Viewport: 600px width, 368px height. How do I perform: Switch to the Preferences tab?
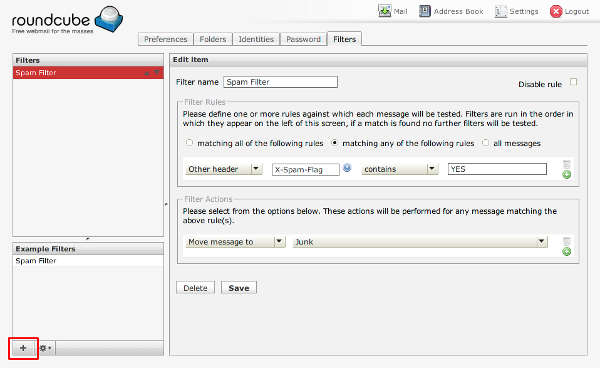pyautogui.click(x=166, y=39)
